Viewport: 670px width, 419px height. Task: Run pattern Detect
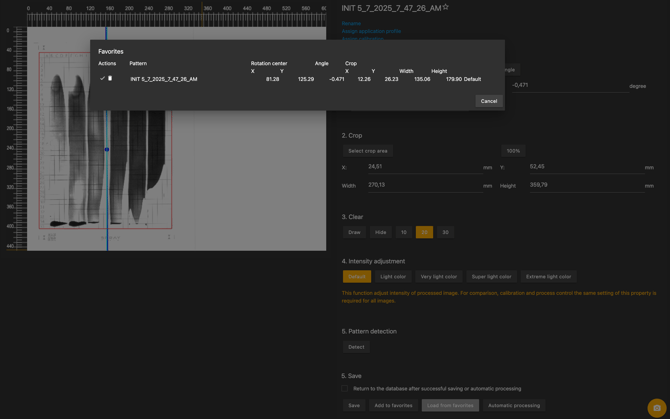[356, 347]
